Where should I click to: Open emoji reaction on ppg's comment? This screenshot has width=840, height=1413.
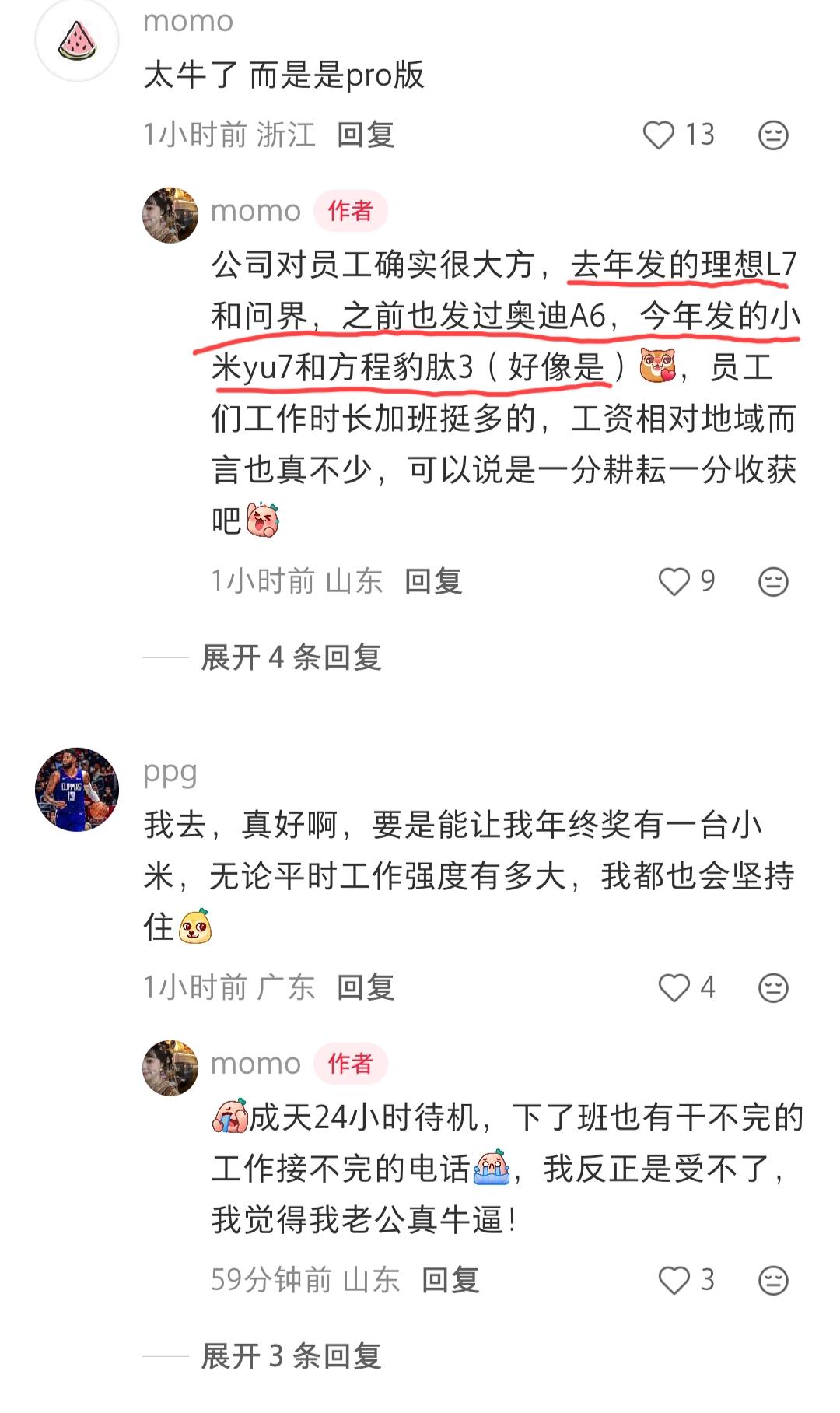[773, 987]
